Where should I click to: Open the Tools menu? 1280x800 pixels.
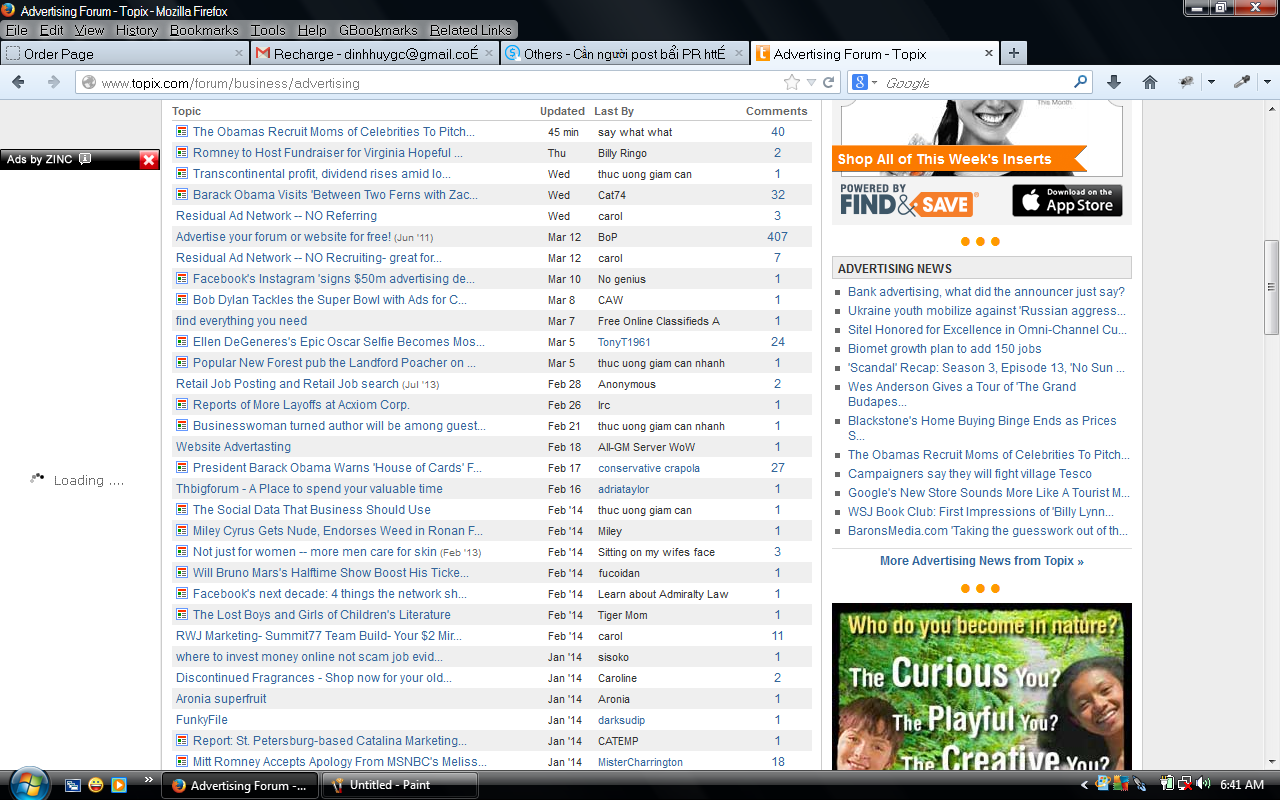coord(268,30)
